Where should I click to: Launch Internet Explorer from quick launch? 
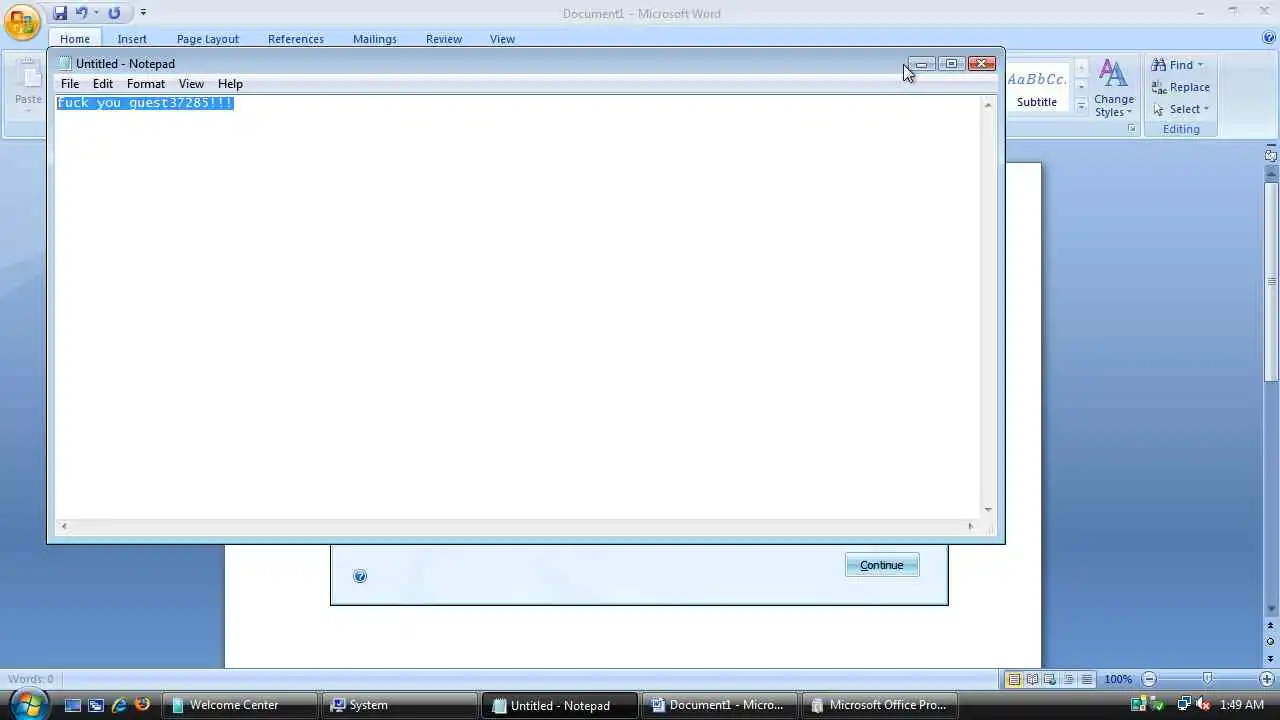tap(119, 705)
